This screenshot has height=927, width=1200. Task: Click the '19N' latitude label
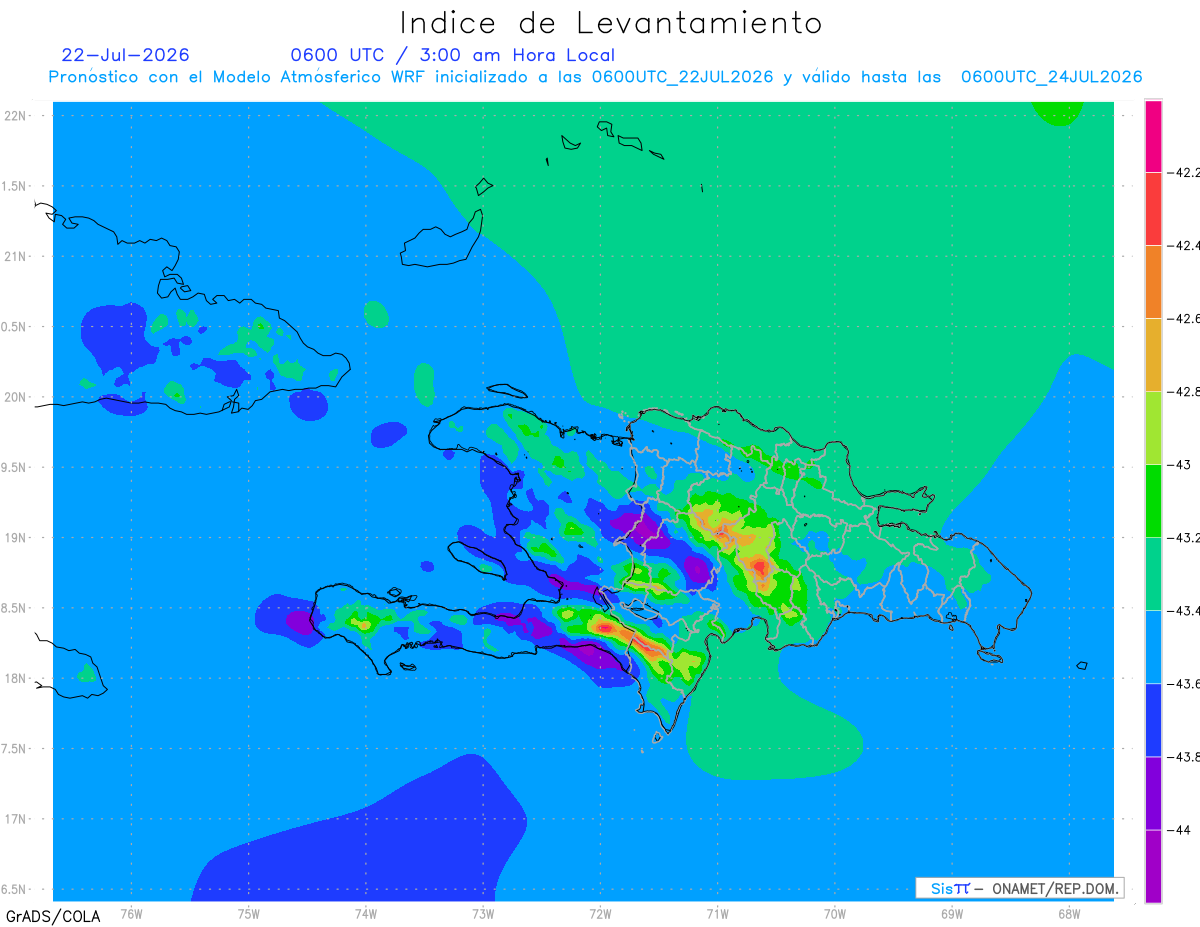(16, 537)
